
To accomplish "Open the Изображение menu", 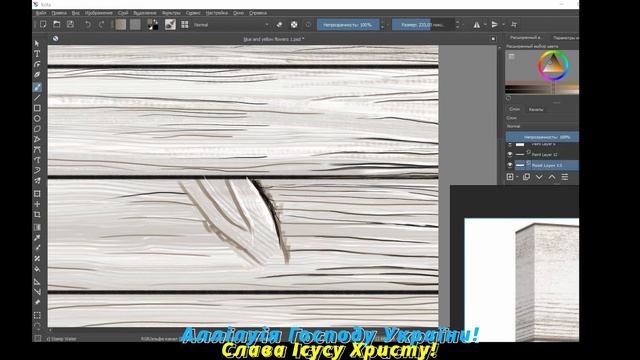I will (98, 13).
